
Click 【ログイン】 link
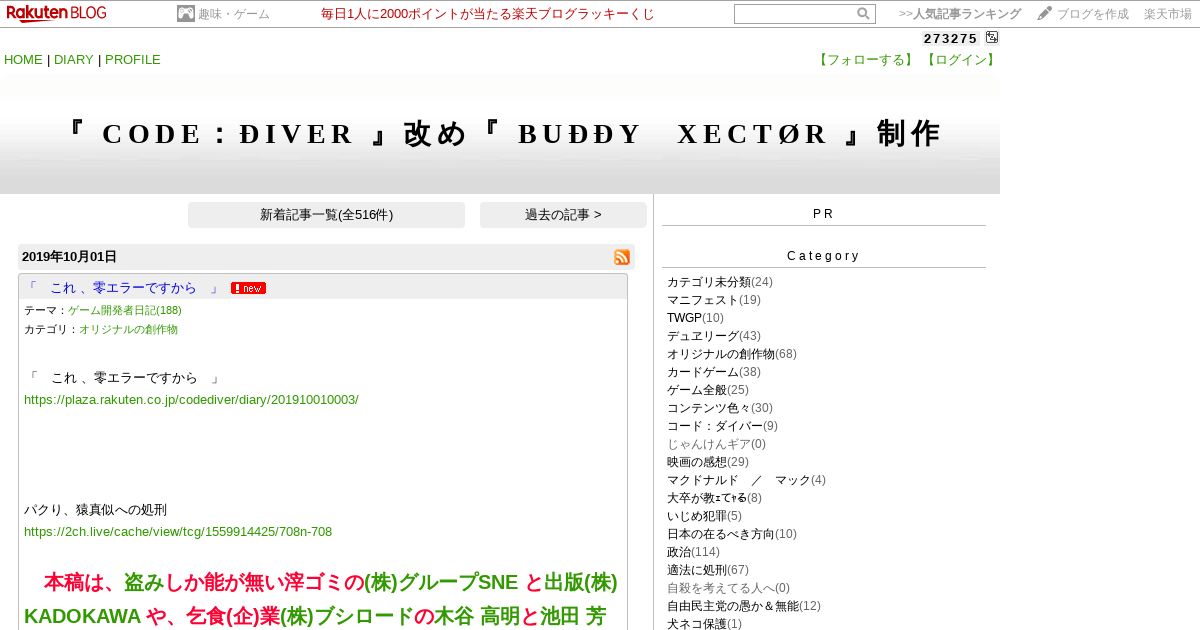[x=960, y=59]
